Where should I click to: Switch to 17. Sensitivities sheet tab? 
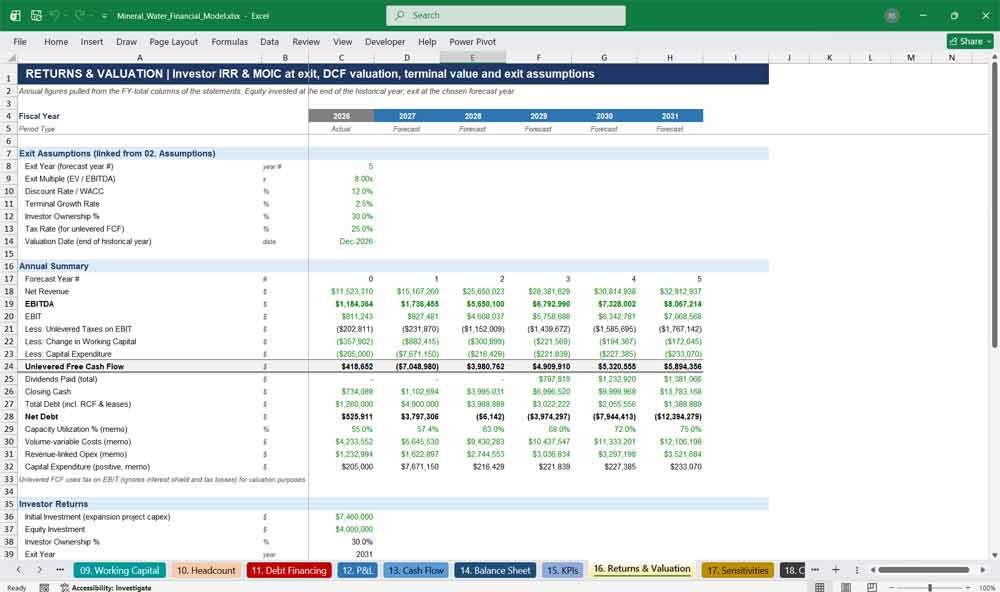(x=737, y=570)
